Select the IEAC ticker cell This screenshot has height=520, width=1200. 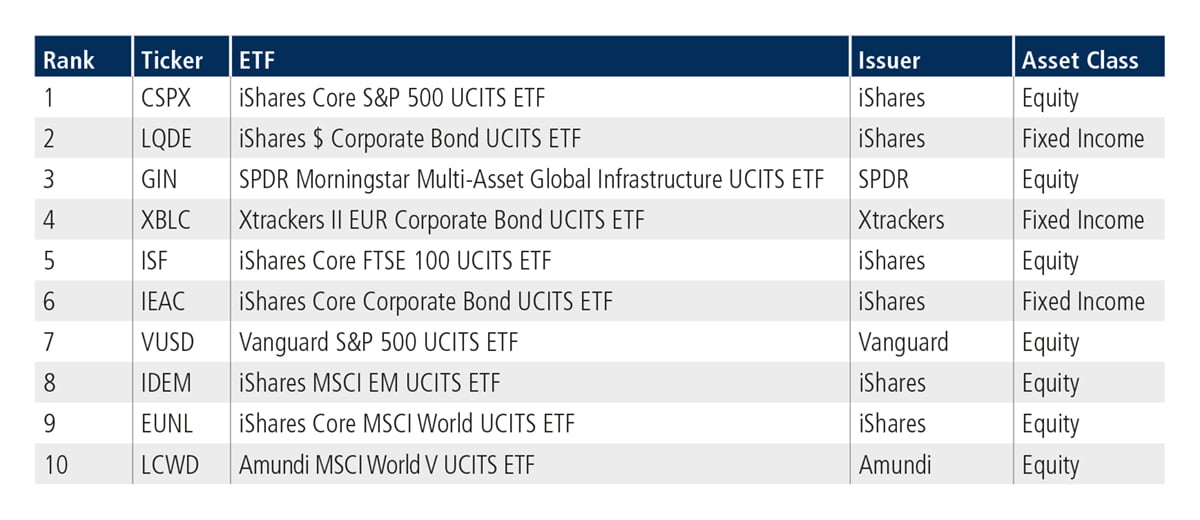pyautogui.click(x=165, y=302)
